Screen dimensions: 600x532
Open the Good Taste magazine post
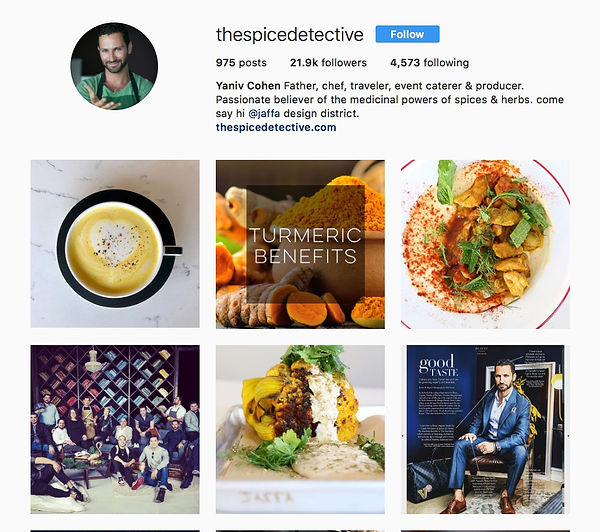pyautogui.click(x=485, y=429)
